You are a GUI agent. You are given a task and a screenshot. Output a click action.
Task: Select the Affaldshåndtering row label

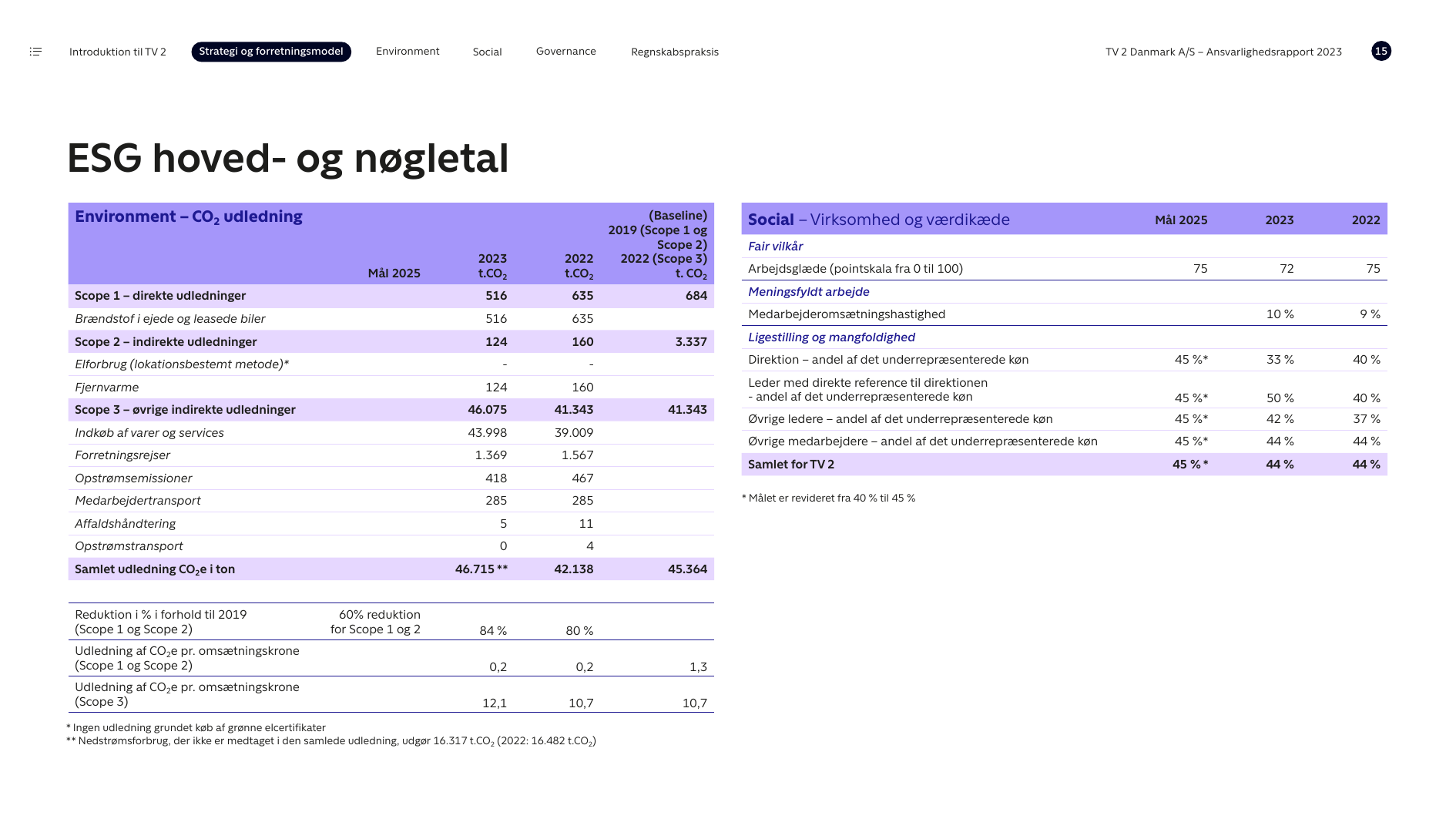coord(125,524)
